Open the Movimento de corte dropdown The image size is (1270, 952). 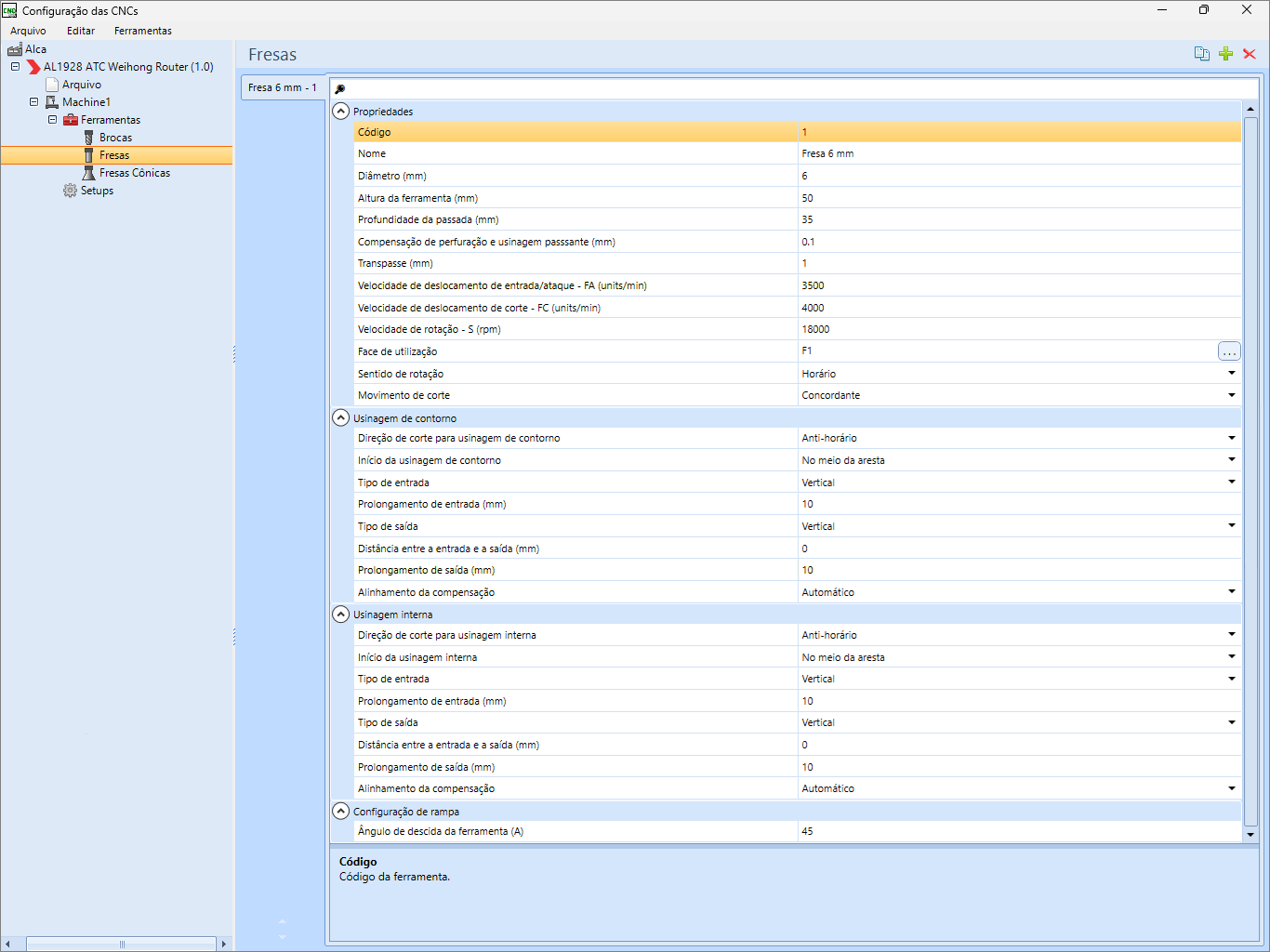pos(1231,395)
